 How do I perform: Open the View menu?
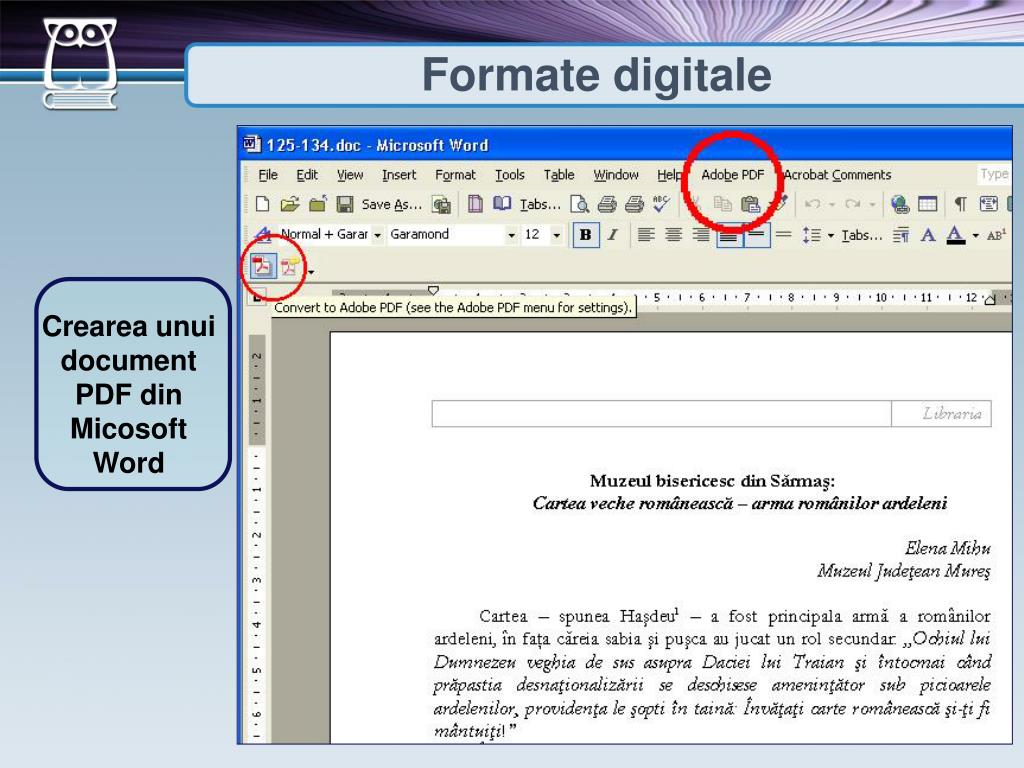point(350,174)
